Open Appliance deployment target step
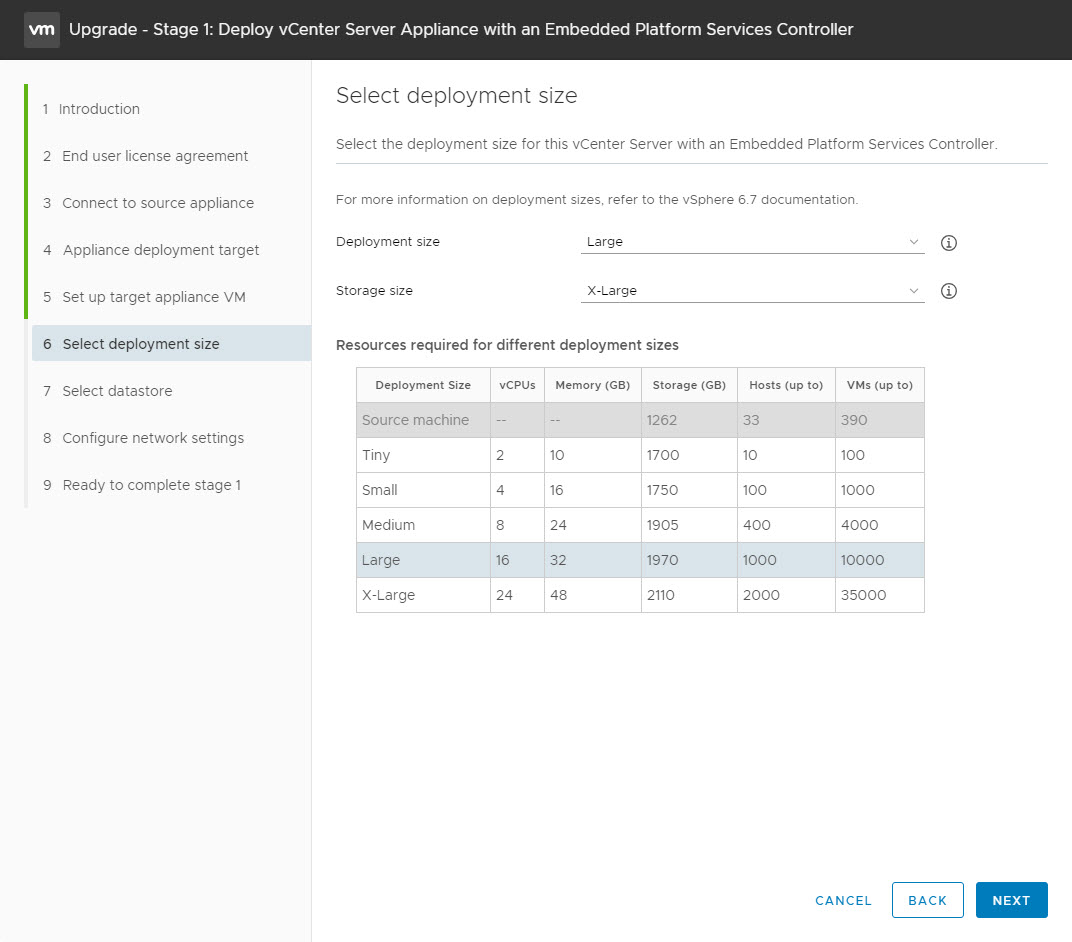Screen dimensions: 1072x942 pos(150,250)
